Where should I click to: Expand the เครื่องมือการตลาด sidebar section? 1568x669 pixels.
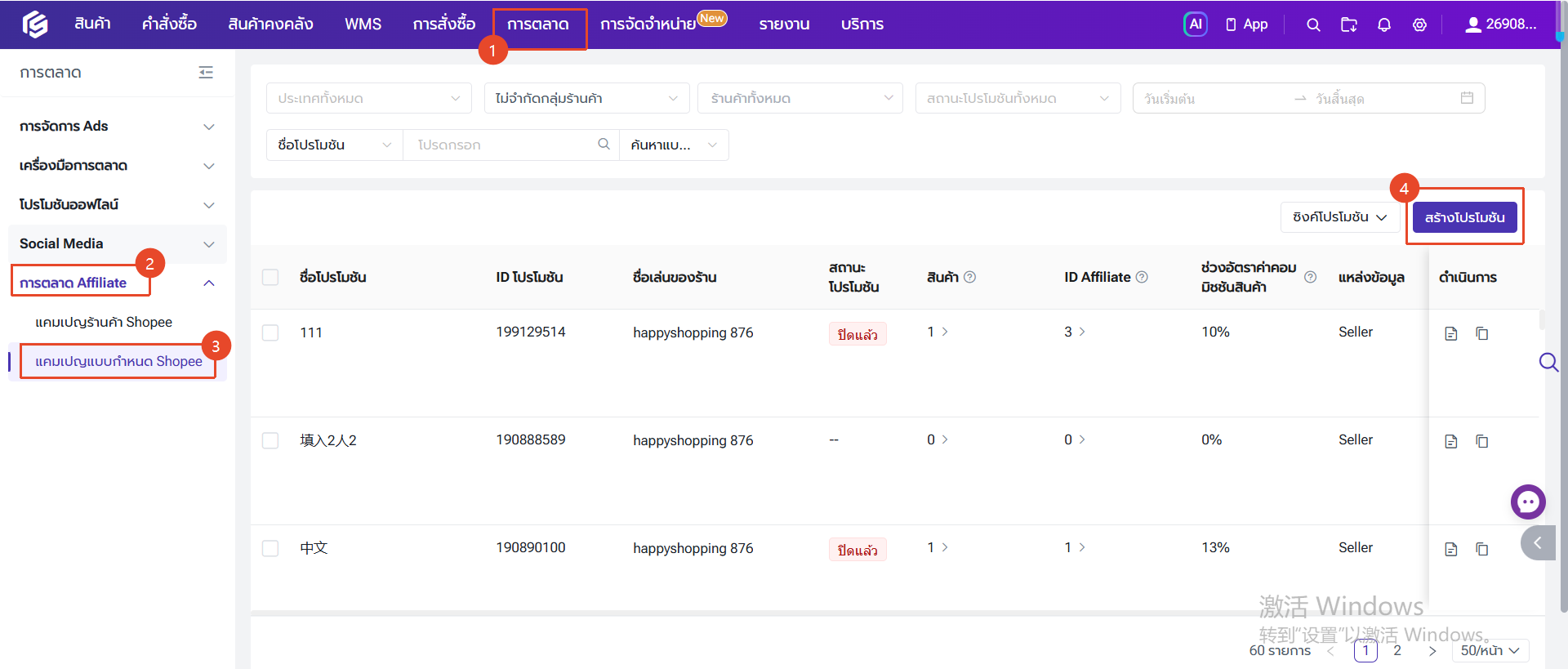coord(117,165)
